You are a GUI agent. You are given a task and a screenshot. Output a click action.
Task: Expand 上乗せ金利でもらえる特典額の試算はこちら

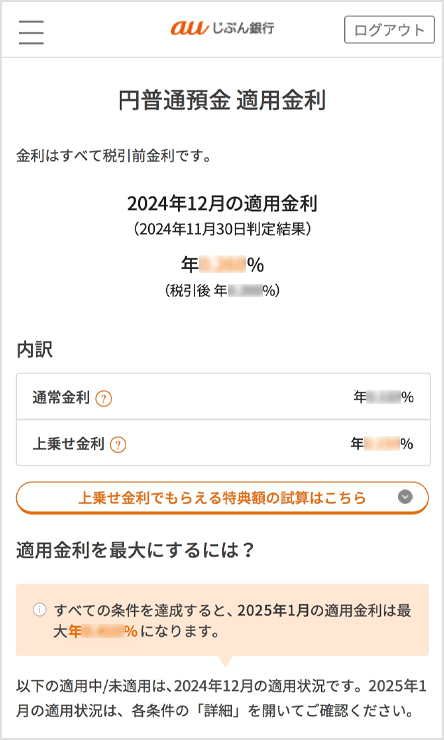click(222, 497)
